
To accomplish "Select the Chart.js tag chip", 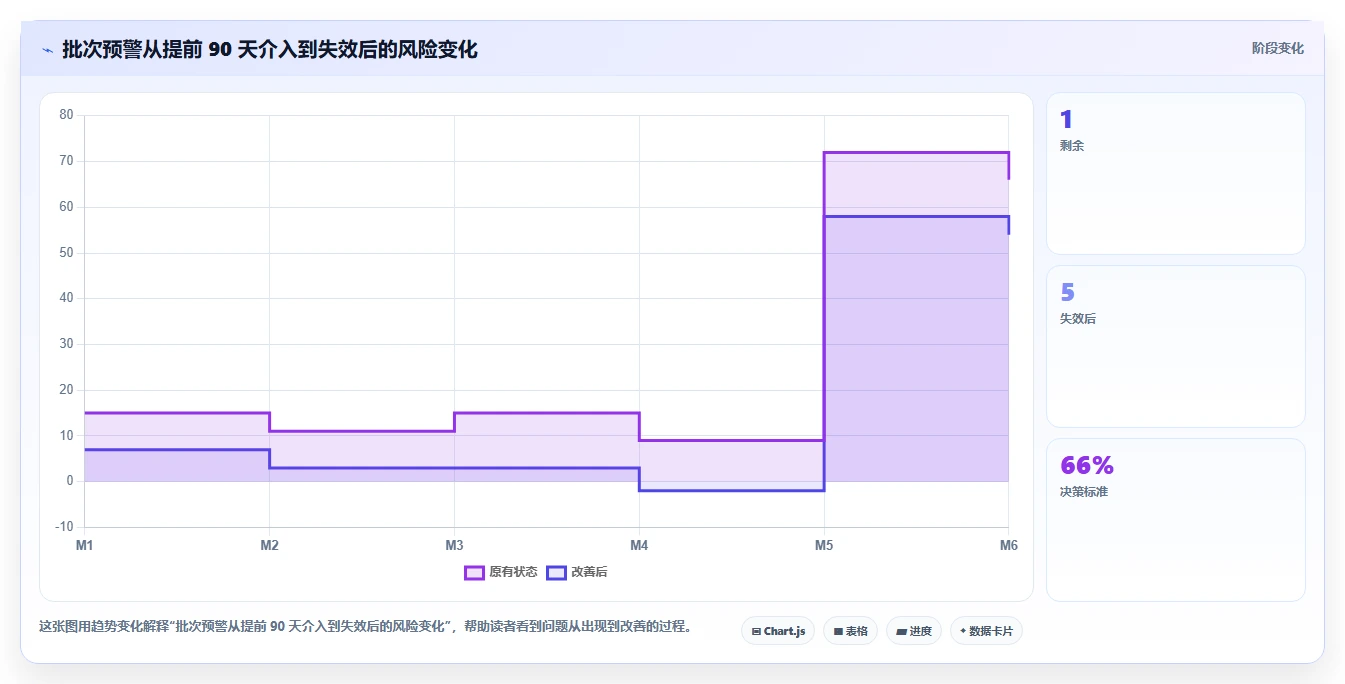I will click(778, 631).
